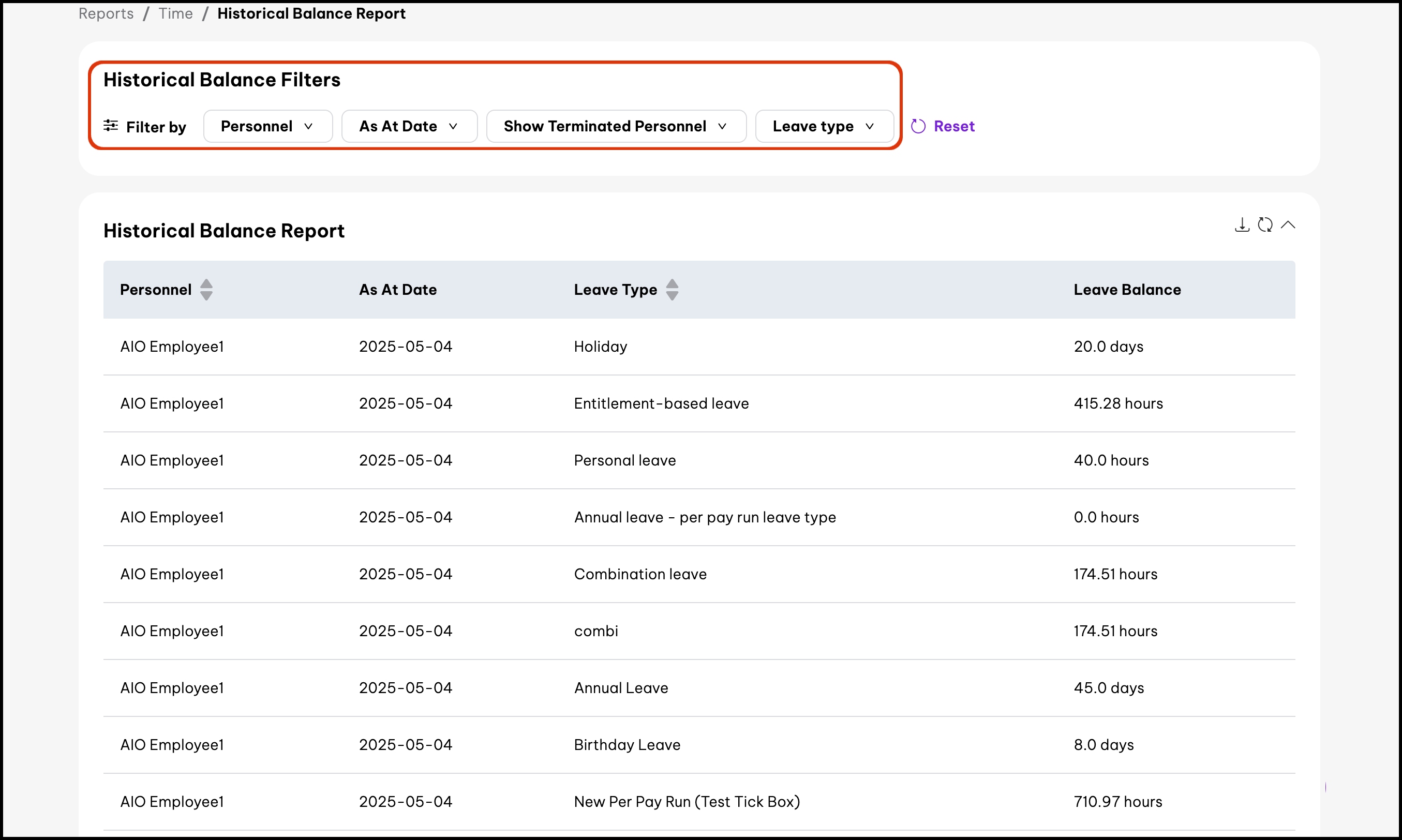Go to Time in breadcrumb

tap(175, 13)
